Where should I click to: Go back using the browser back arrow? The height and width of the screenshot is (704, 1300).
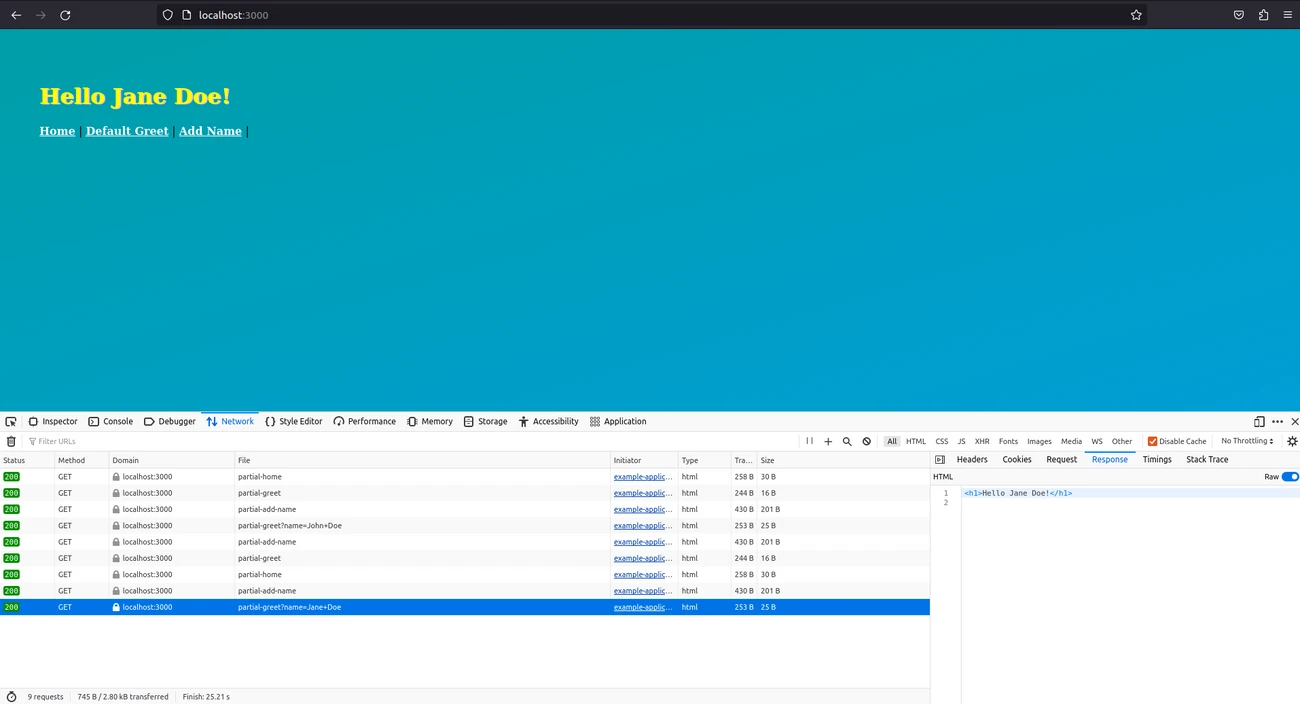coord(16,15)
